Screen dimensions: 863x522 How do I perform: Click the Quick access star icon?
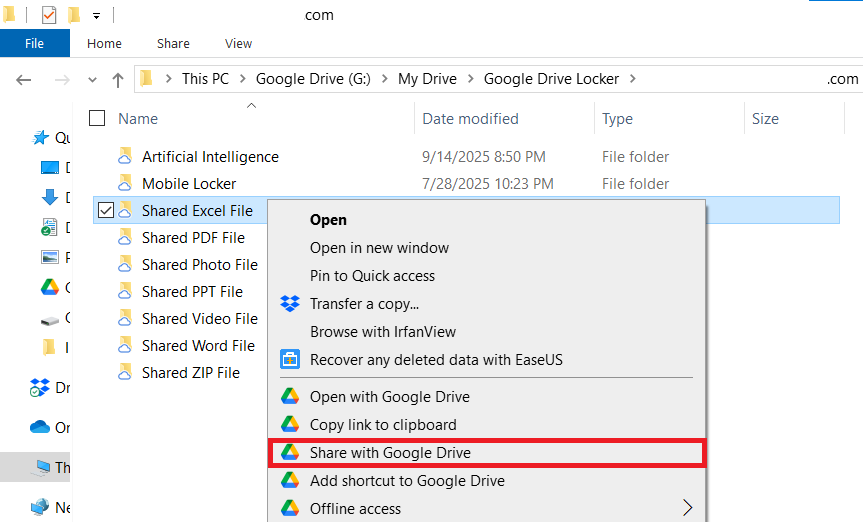tap(41, 138)
